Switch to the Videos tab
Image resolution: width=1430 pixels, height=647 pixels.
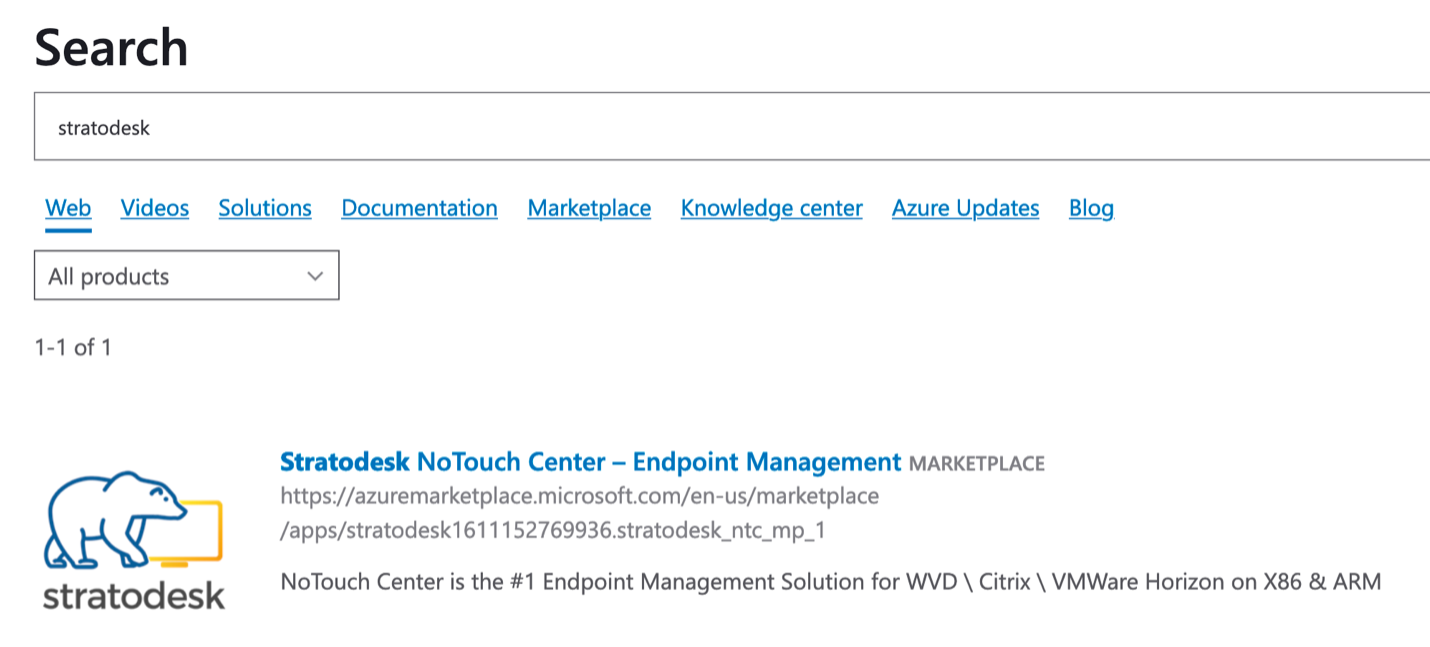point(155,208)
